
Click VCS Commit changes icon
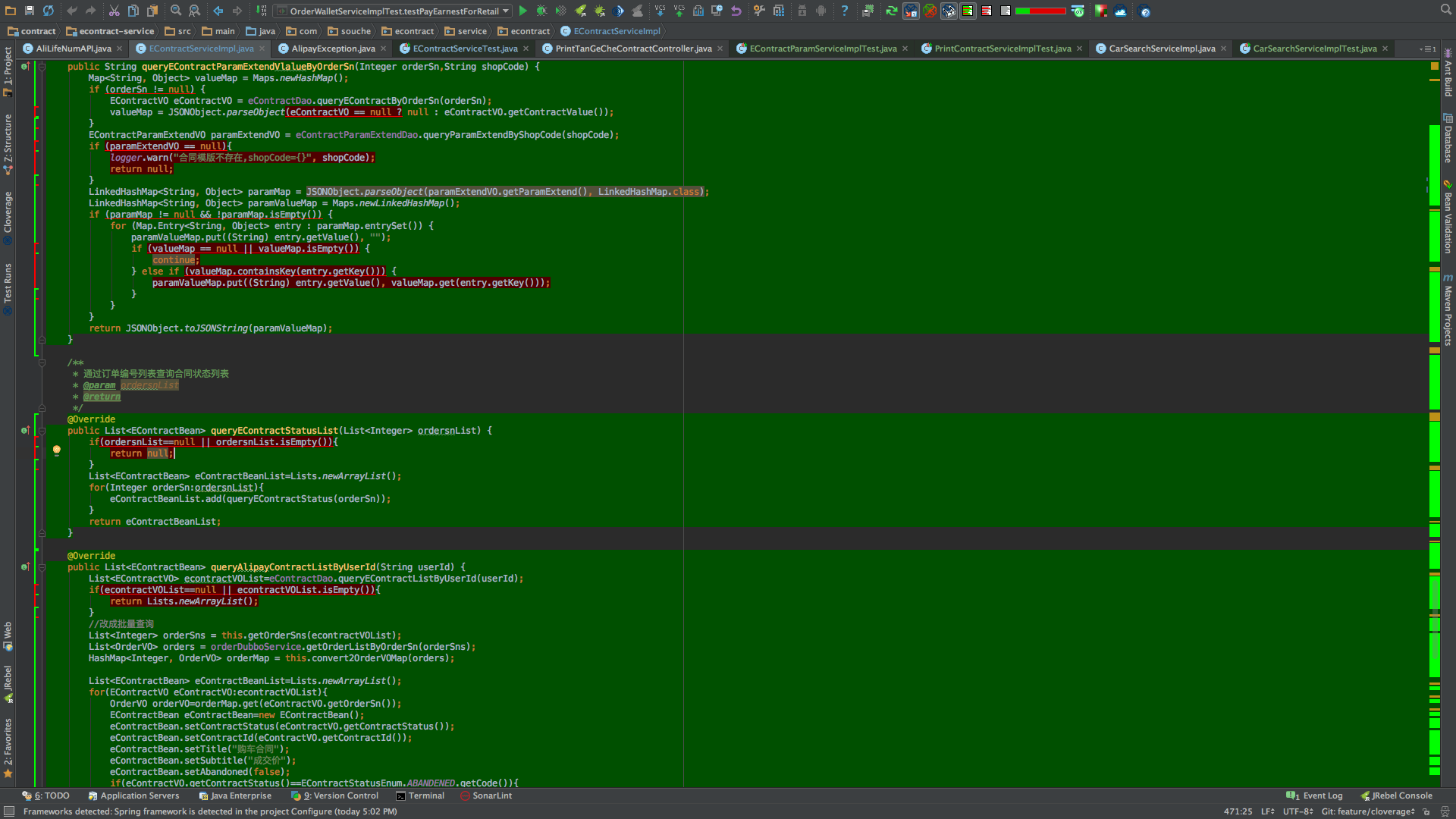pyautogui.click(x=679, y=11)
